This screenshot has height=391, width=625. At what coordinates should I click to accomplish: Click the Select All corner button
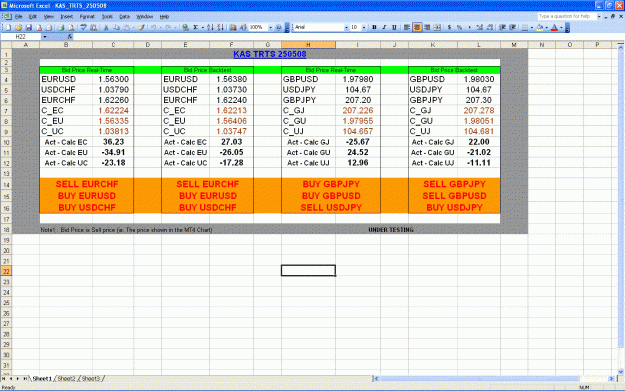click(x=6, y=45)
